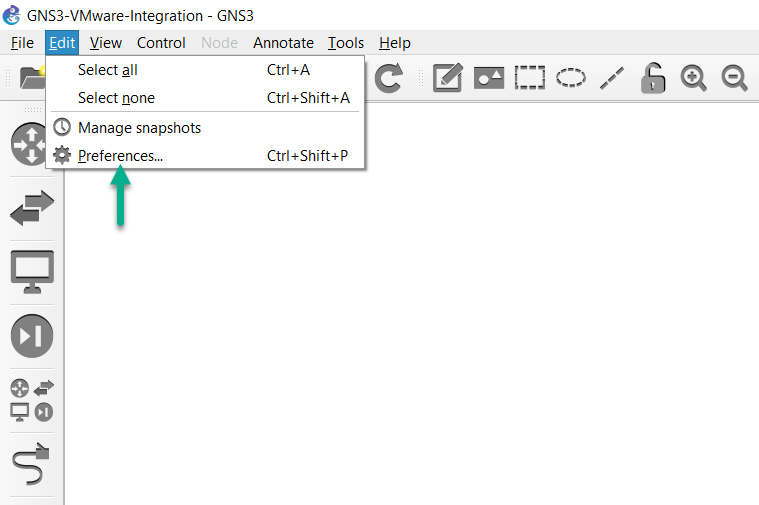Screen dimensions: 759x505
Task: Click the grayed-out Node menu
Action: pos(219,43)
